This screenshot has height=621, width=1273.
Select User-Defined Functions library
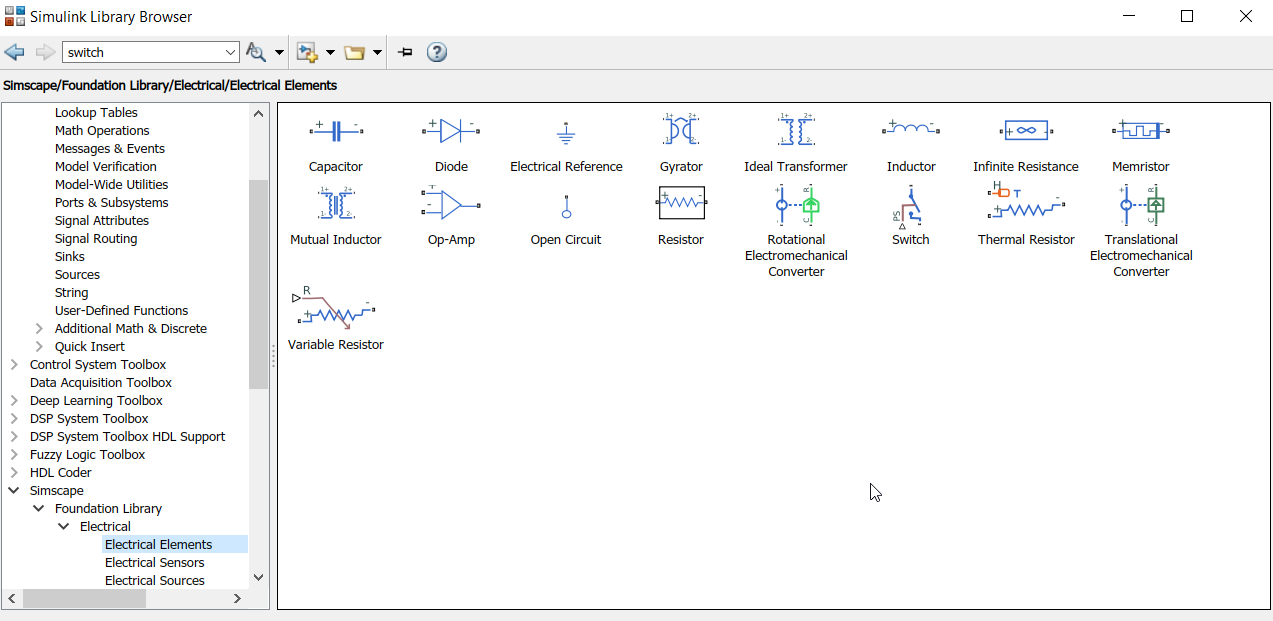121,310
